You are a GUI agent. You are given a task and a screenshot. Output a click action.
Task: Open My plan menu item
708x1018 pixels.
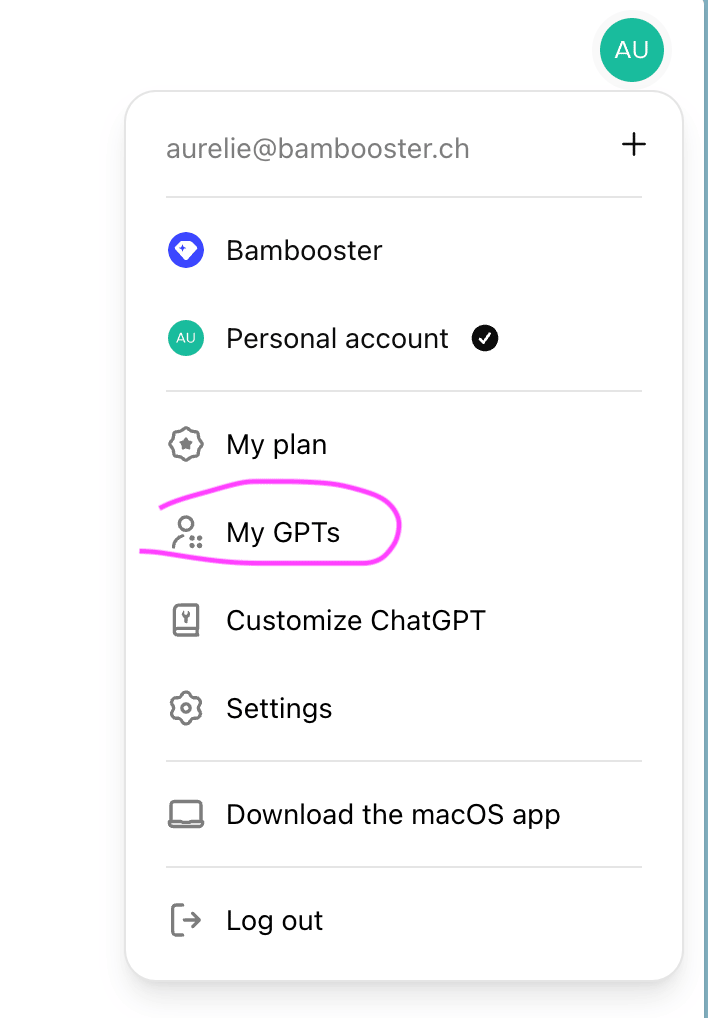click(404, 445)
